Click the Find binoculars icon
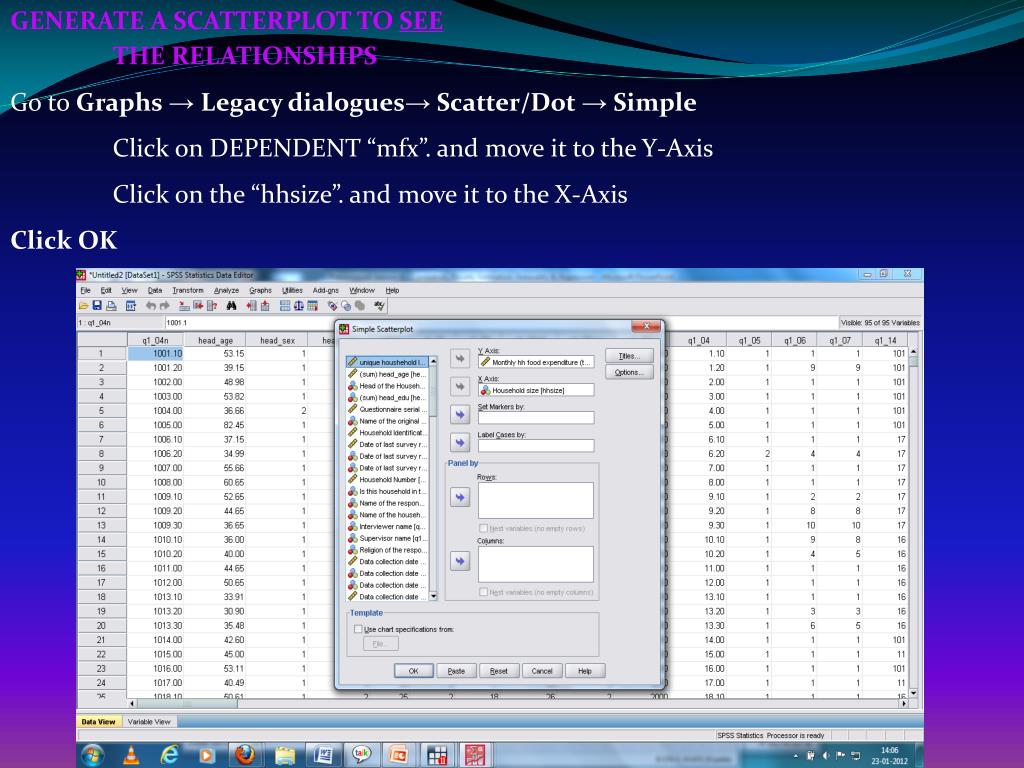This screenshot has height=768, width=1024. click(x=231, y=306)
